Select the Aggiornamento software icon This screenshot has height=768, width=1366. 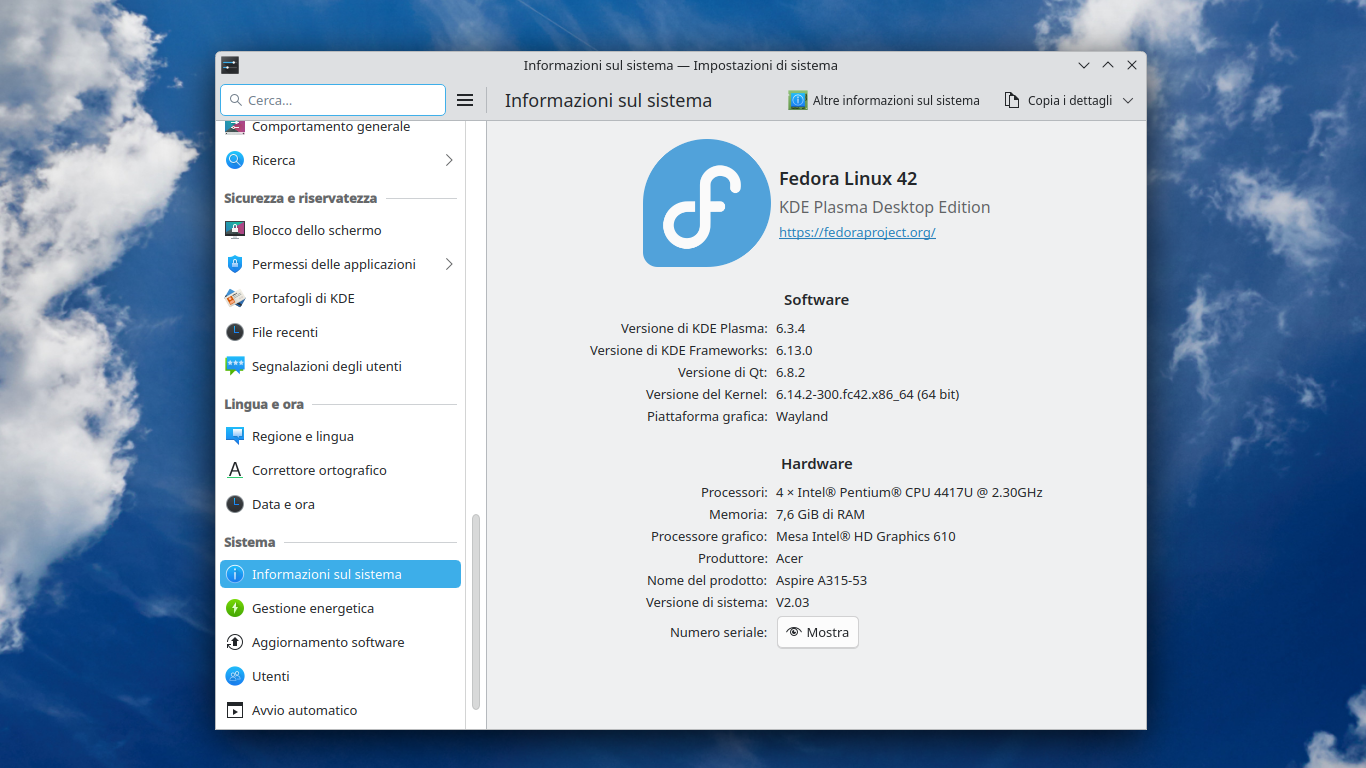pyautogui.click(x=234, y=642)
